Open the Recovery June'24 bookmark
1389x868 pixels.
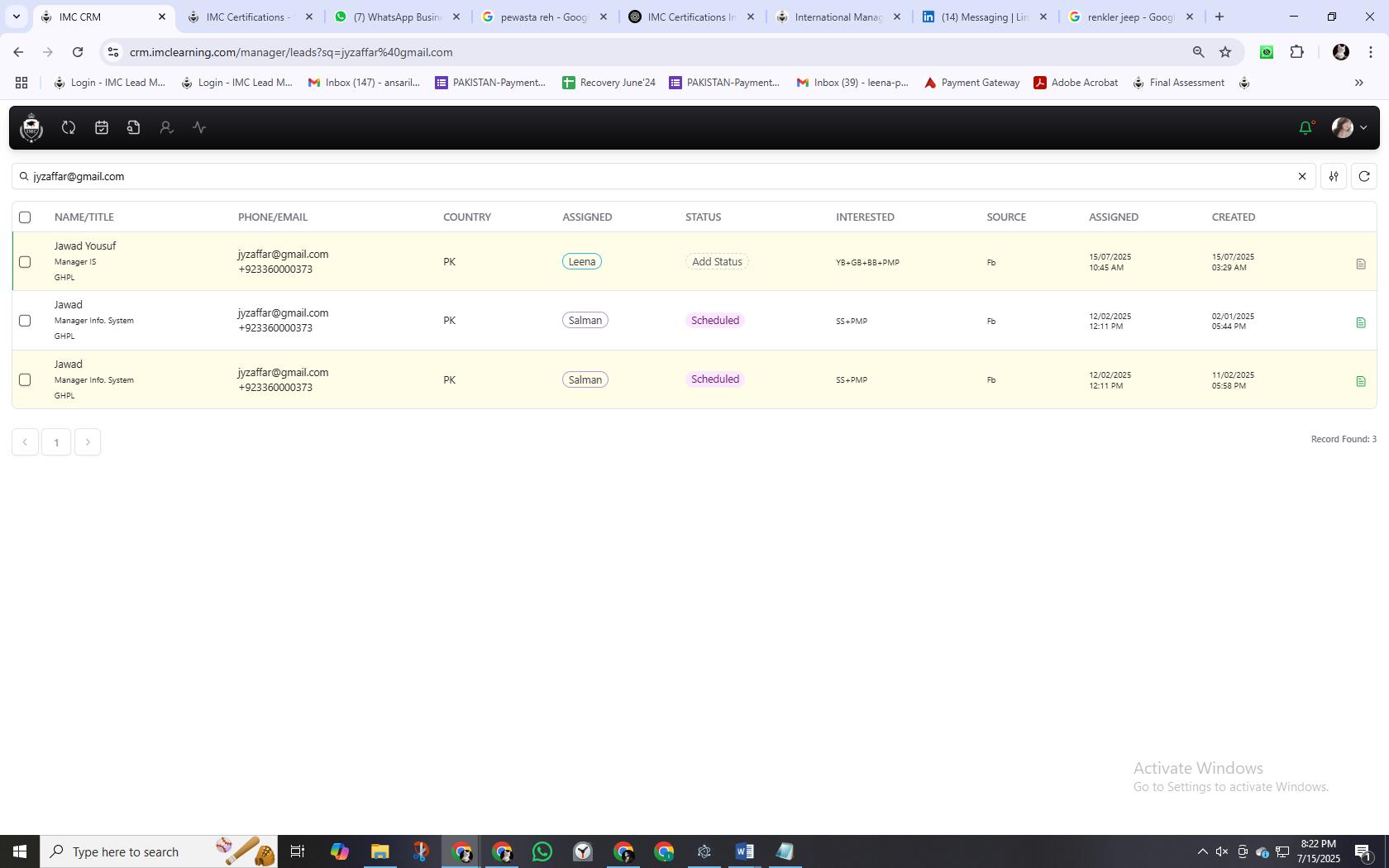pyautogui.click(x=609, y=83)
